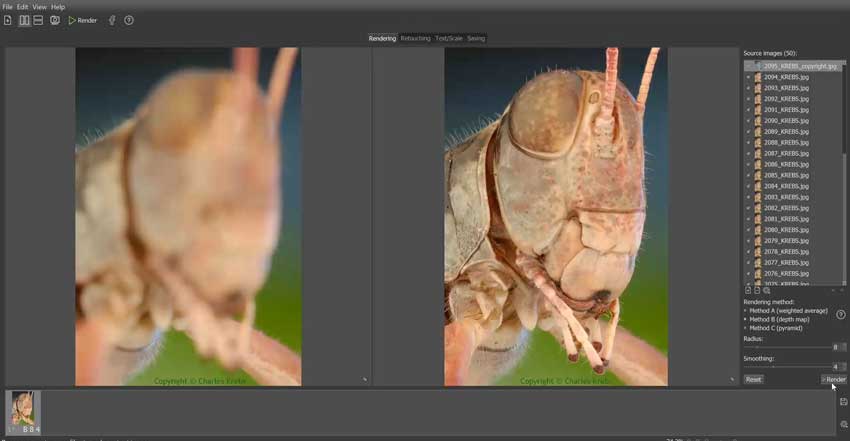Switch to the Retouching tab
This screenshot has width=850, height=441.
tap(415, 38)
